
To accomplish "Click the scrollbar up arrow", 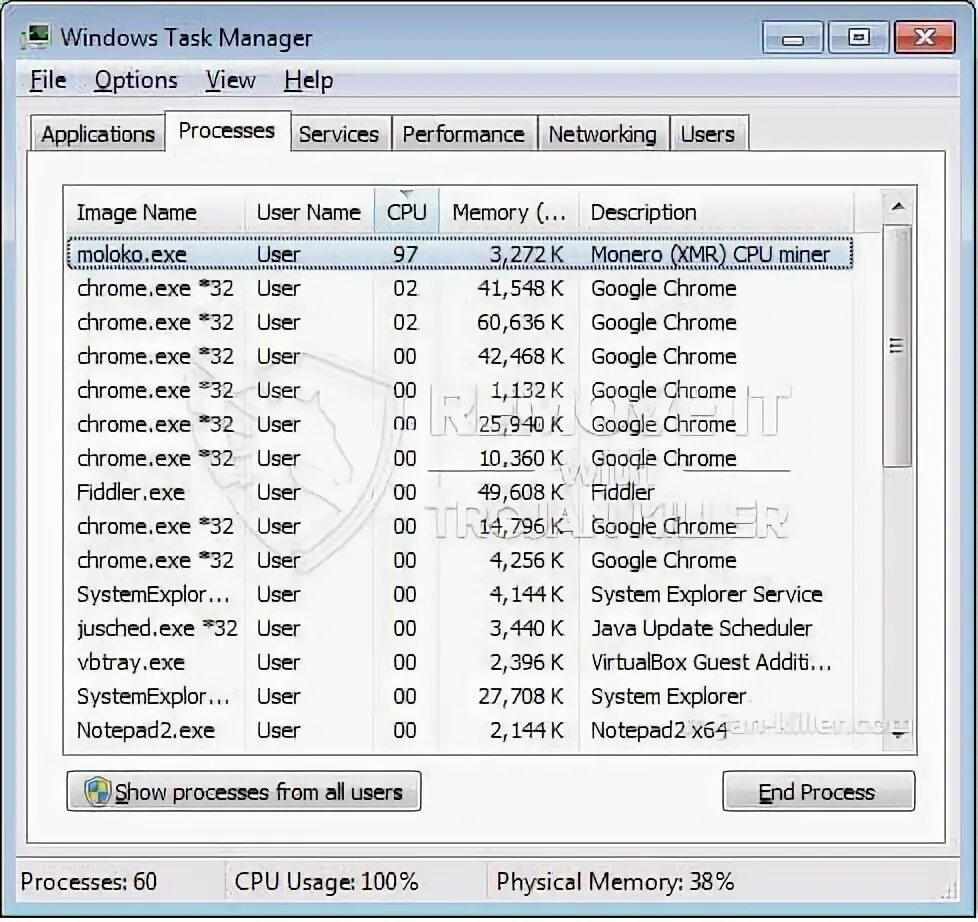I will [x=898, y=206].
